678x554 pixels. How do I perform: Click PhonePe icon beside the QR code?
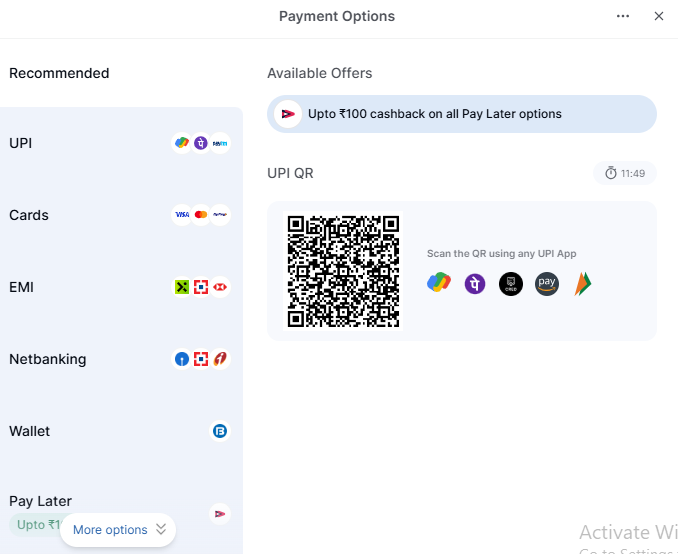[475, 284]
